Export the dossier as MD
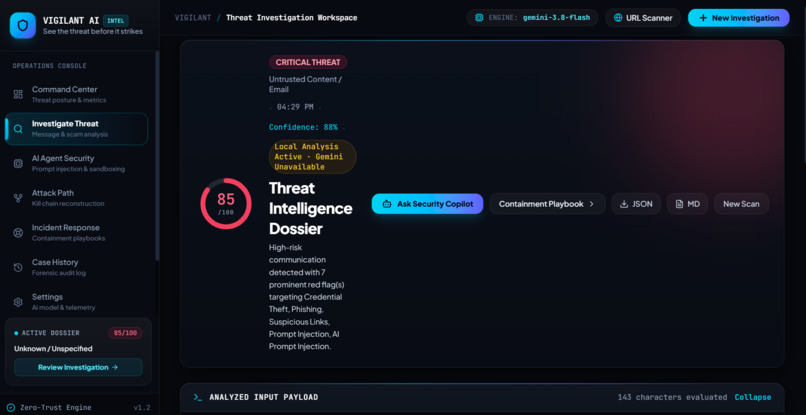Screen dimensions: 806x415 click(x=687, y=204)
